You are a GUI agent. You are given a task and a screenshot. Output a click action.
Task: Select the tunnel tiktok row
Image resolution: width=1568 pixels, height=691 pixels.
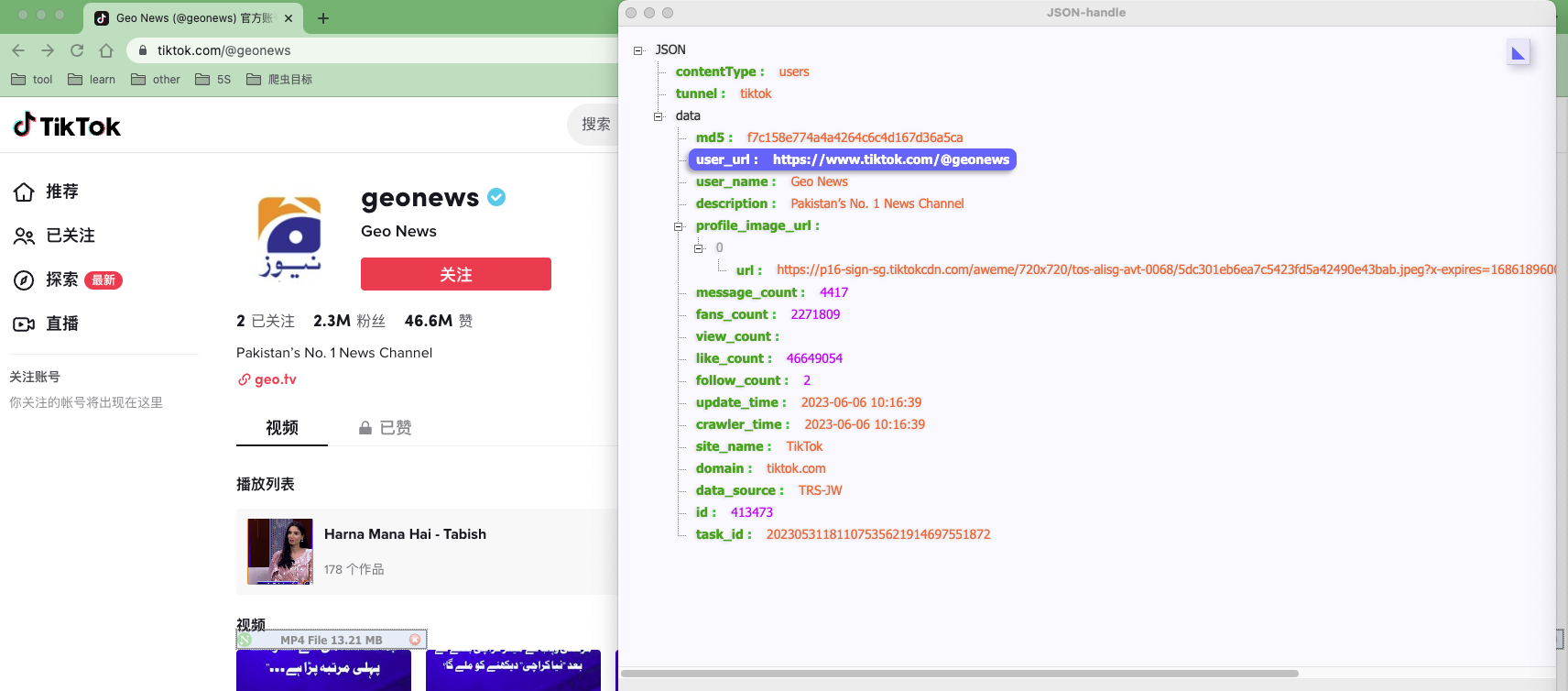[724, 93]
